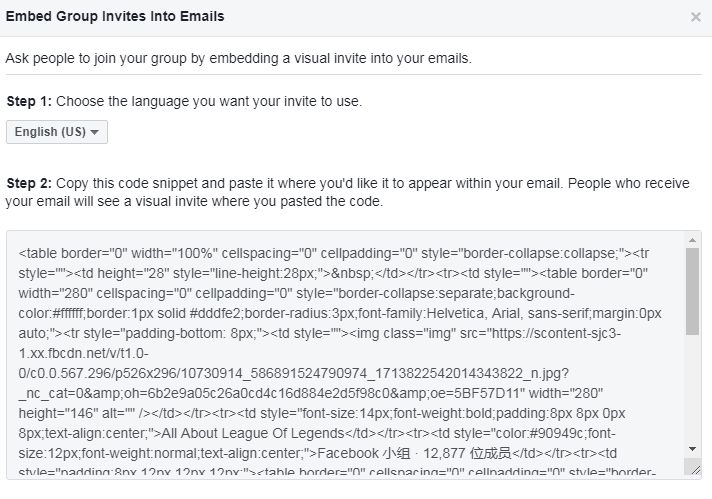Viewport: 712px width, 499px height.
Task: Click the scrollbar up arrow in code box
Action: pos(692,240)
